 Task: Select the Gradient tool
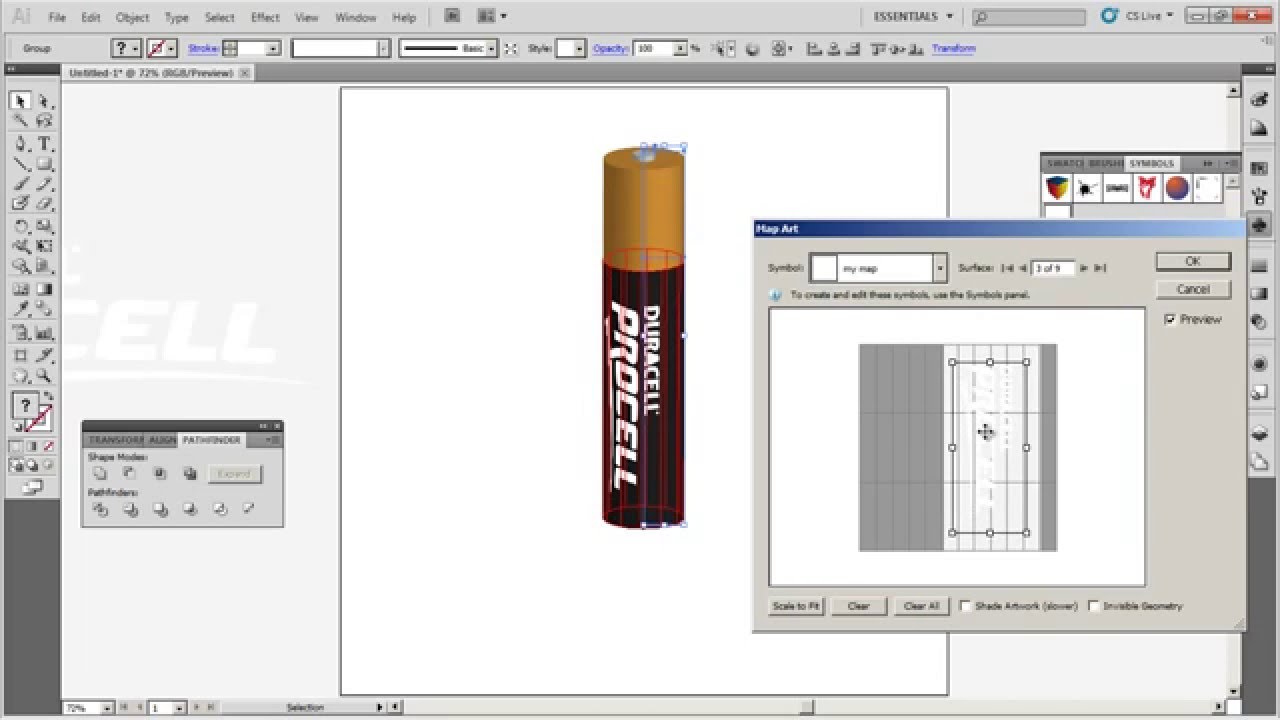pyautogui.click(x=45, y=289)
